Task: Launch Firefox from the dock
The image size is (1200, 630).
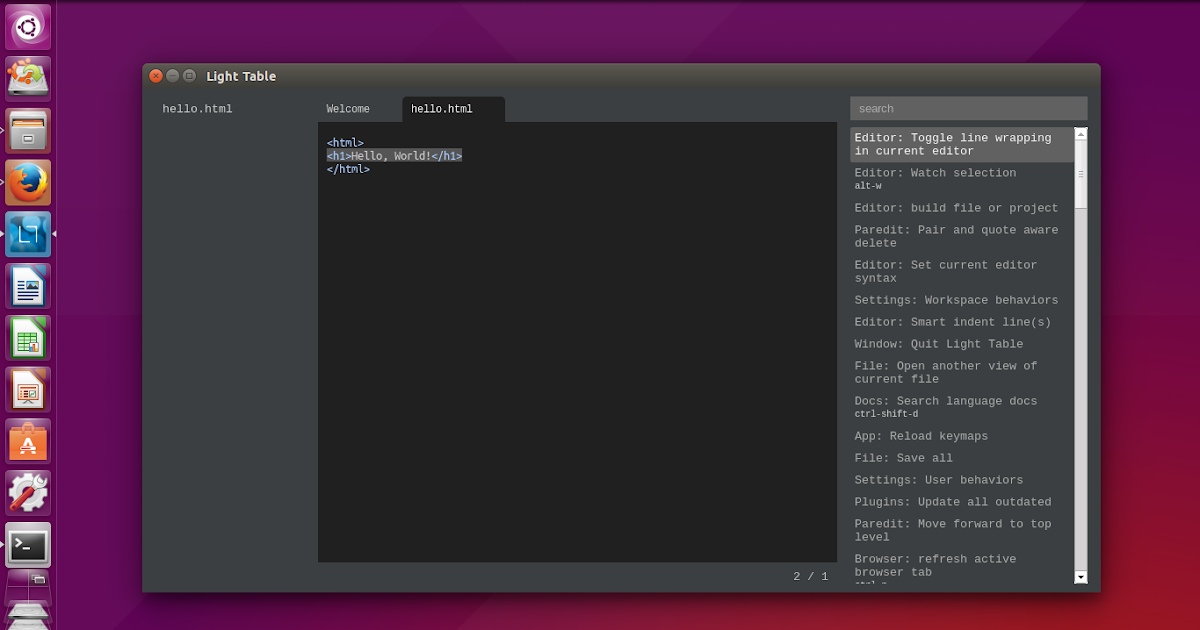Action: (27, 182)
